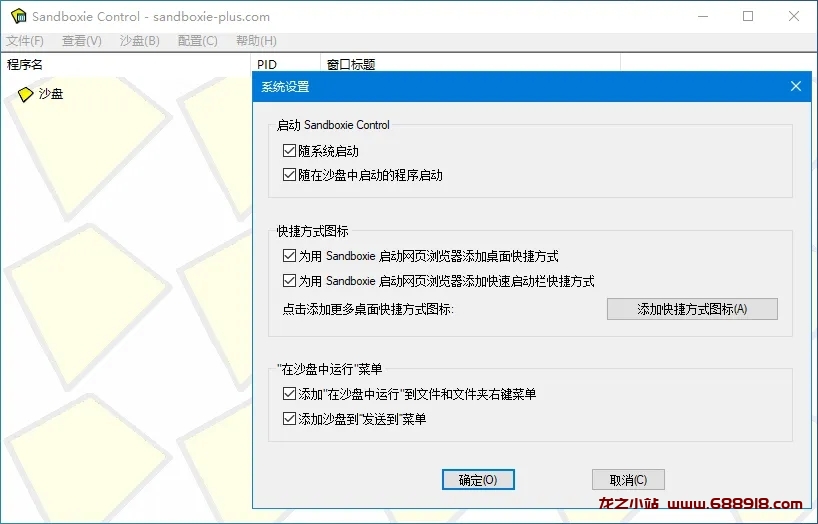The image size is (818, 524).
Task: Toggle 随在沙盘中启动的程序启动 checkbox
Action: click(x=290, y=175)
